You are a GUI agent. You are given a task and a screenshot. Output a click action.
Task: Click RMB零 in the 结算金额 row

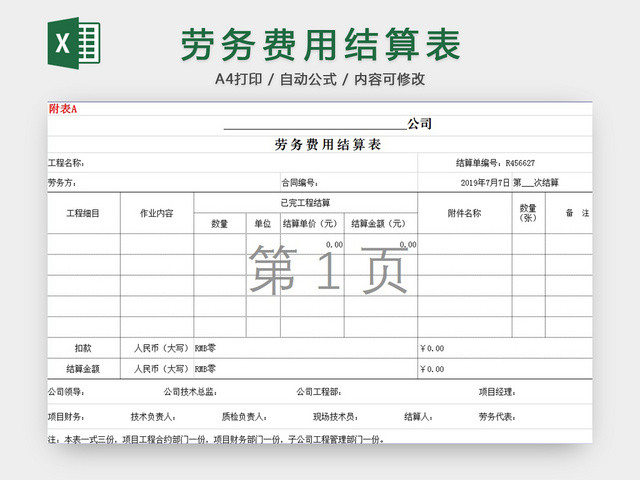click(205, 369)
